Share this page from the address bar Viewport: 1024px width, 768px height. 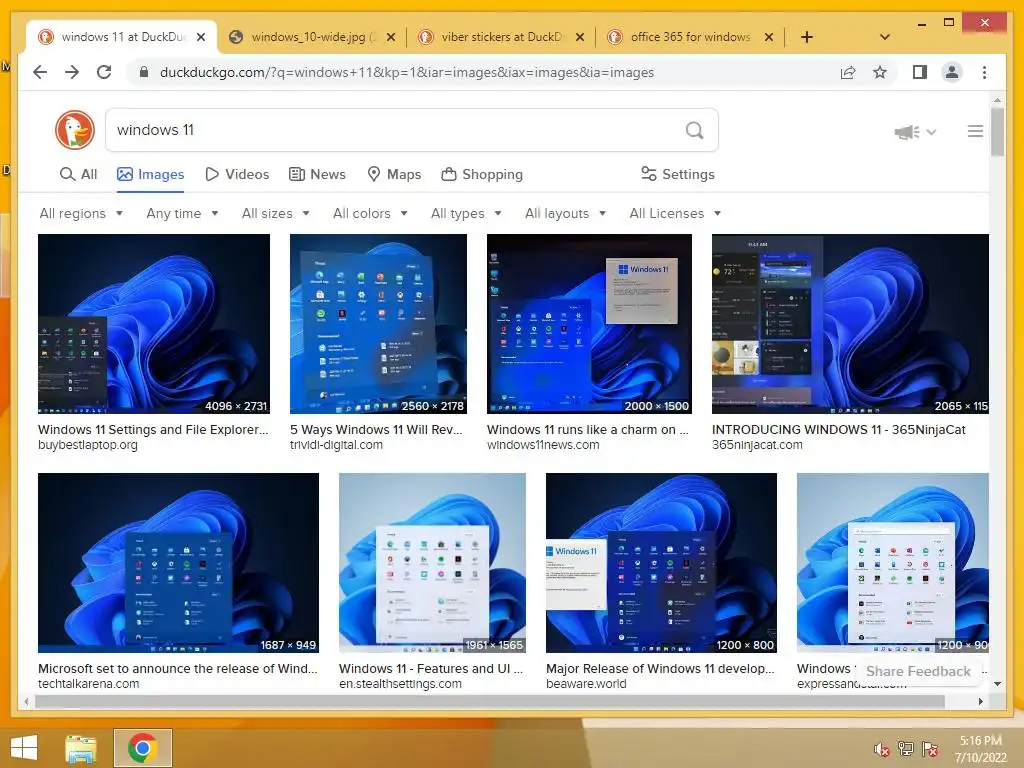848,72
